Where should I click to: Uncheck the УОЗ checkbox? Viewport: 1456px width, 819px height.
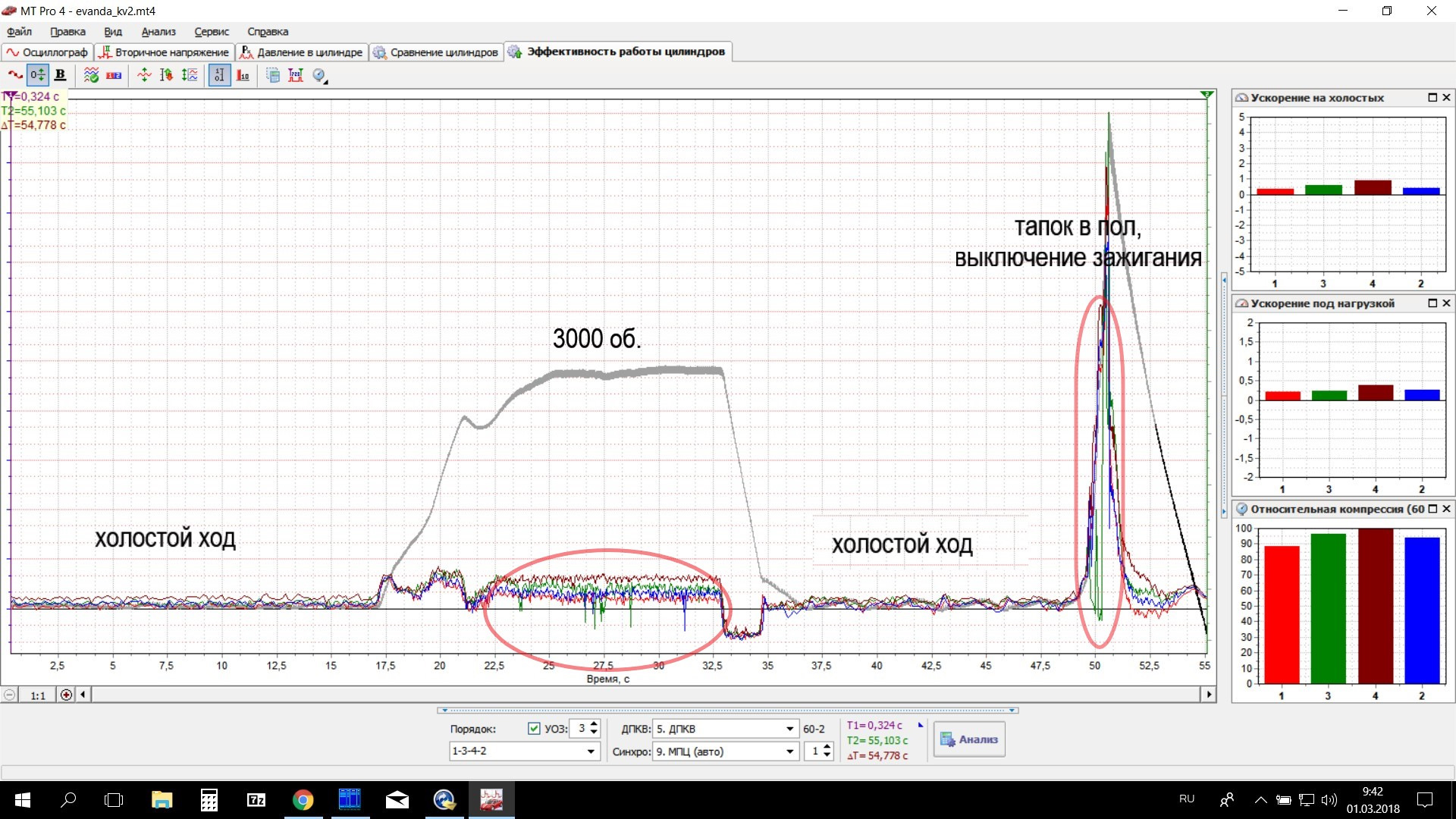pyautogui.click(x=534, y=729)
